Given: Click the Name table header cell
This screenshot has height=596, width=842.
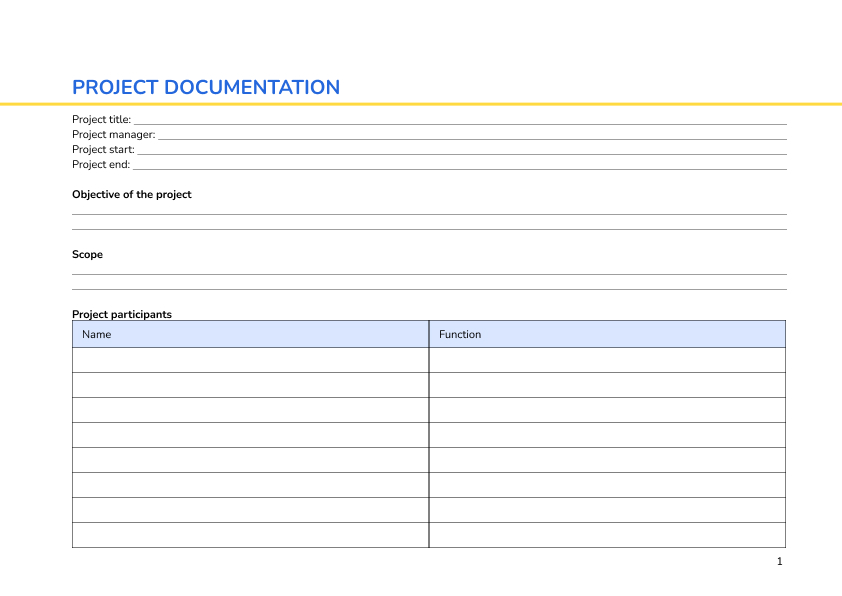Looking at the screenshot, I should [x=250, y=334].
